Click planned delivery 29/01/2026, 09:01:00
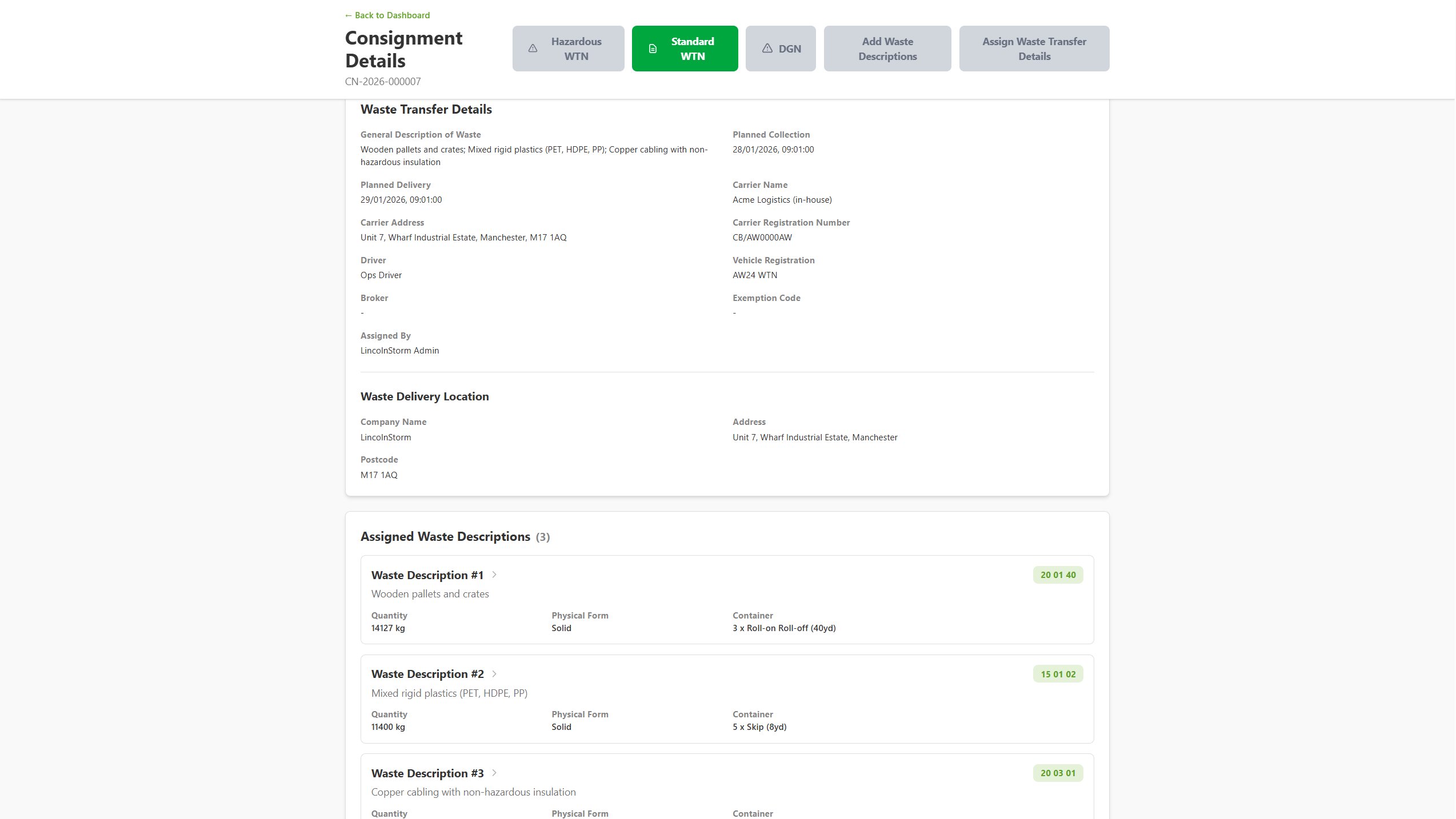Viewport: 1456px width, 819px height. tap(401, 200)
